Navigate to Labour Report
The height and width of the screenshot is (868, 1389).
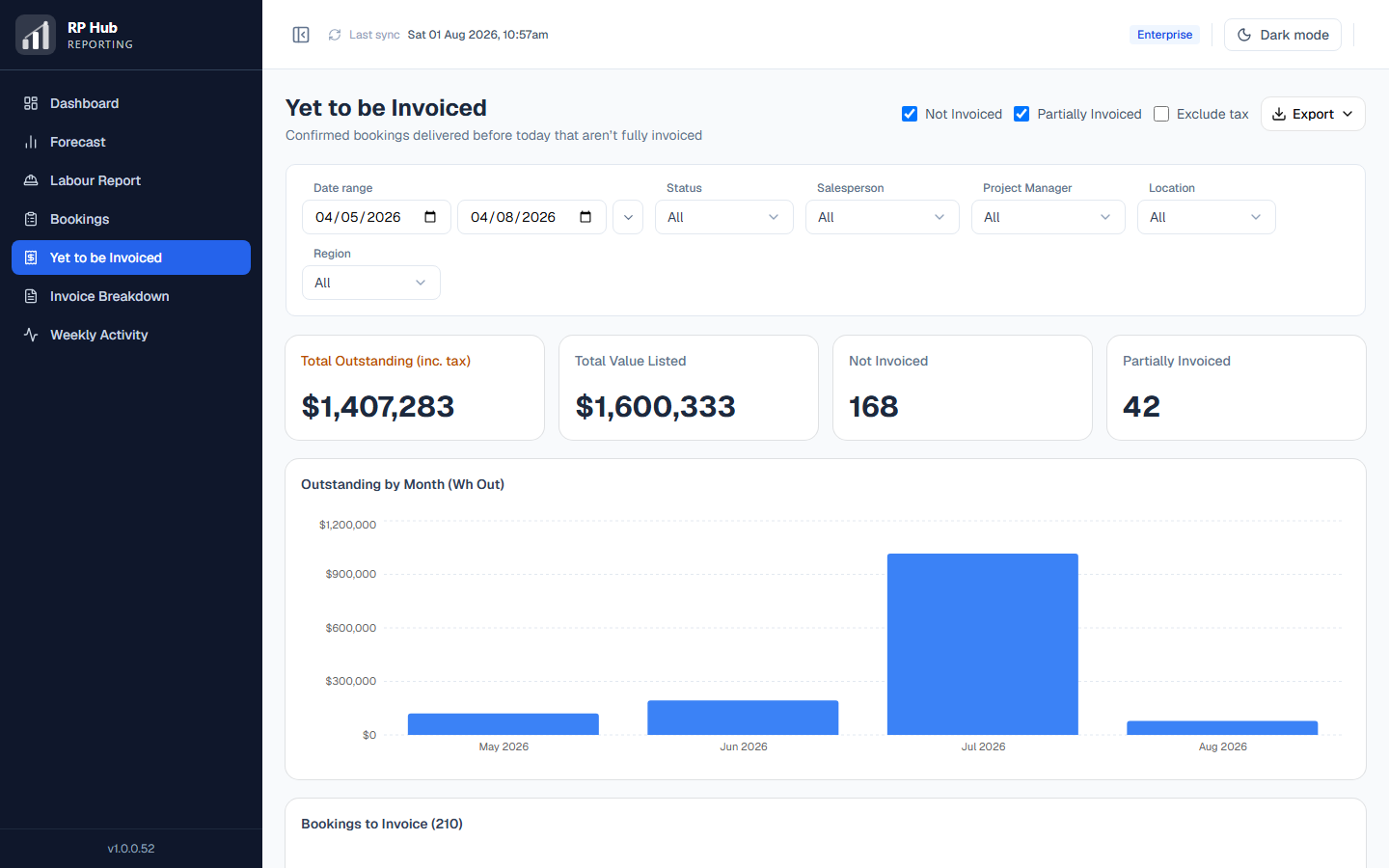[x=131, y=180]
